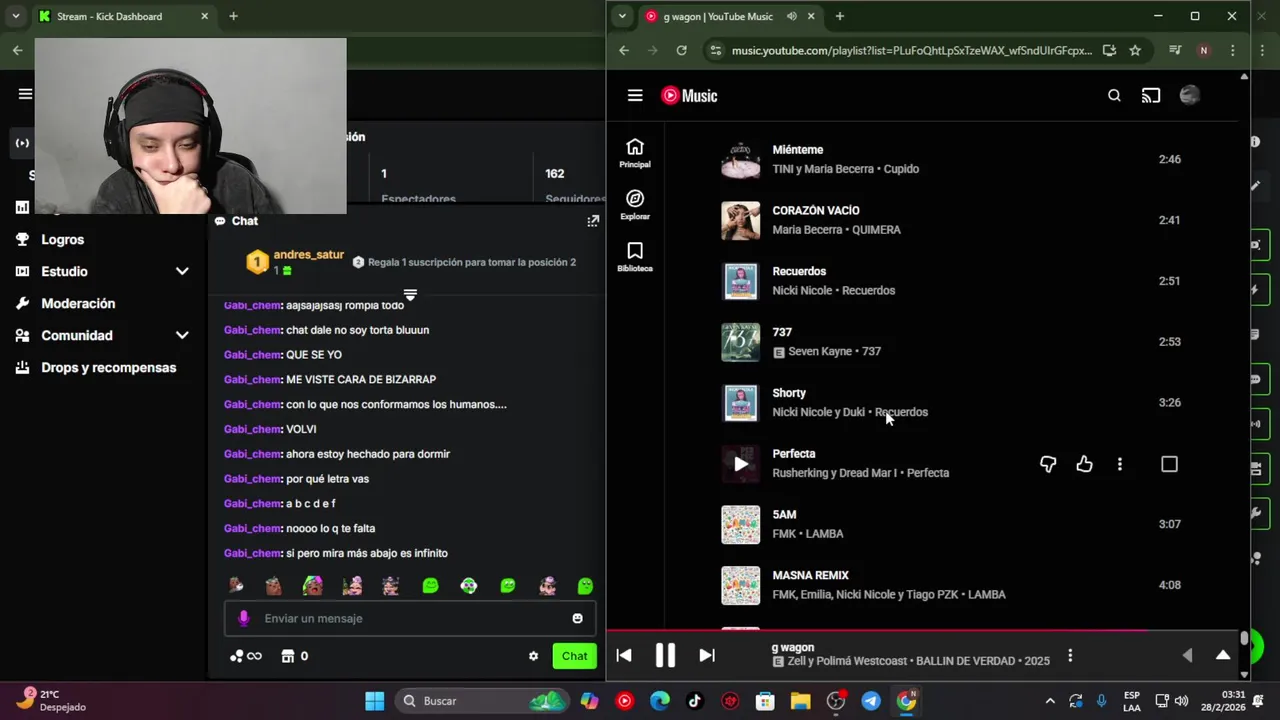1280x720 pixels.
Task: Dislike the song Perfecta
Action: (x=1048, y=464)
